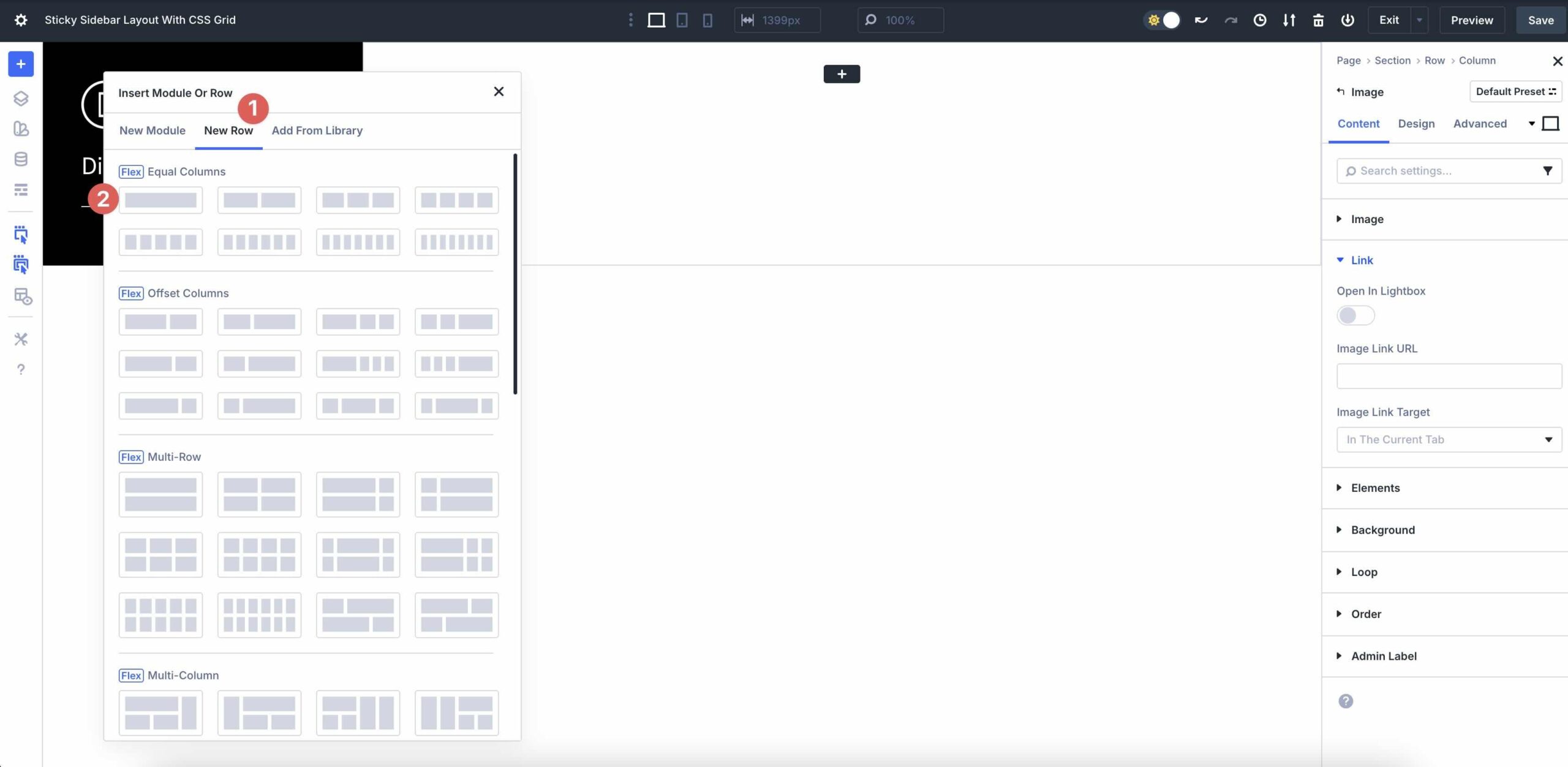Open the Image Link Target dropdown

[1448, 439]
